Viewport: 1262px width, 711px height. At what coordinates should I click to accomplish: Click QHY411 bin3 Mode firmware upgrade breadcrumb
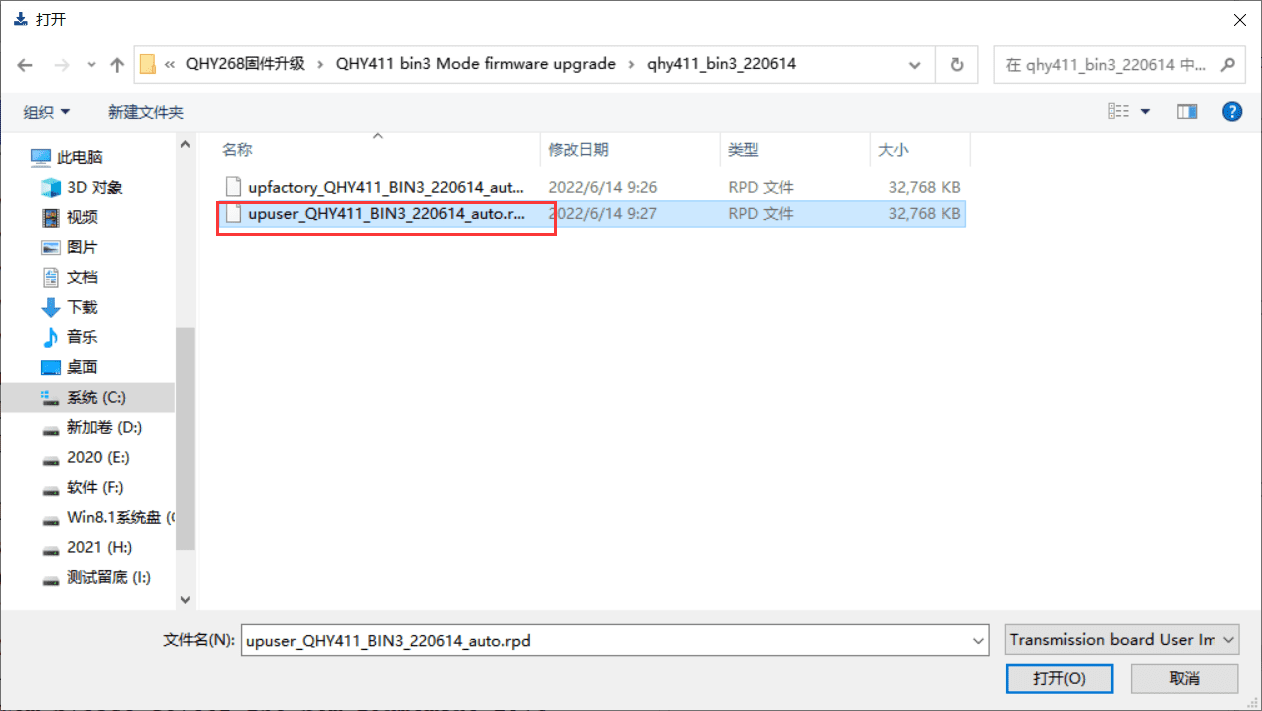[476, 64]
